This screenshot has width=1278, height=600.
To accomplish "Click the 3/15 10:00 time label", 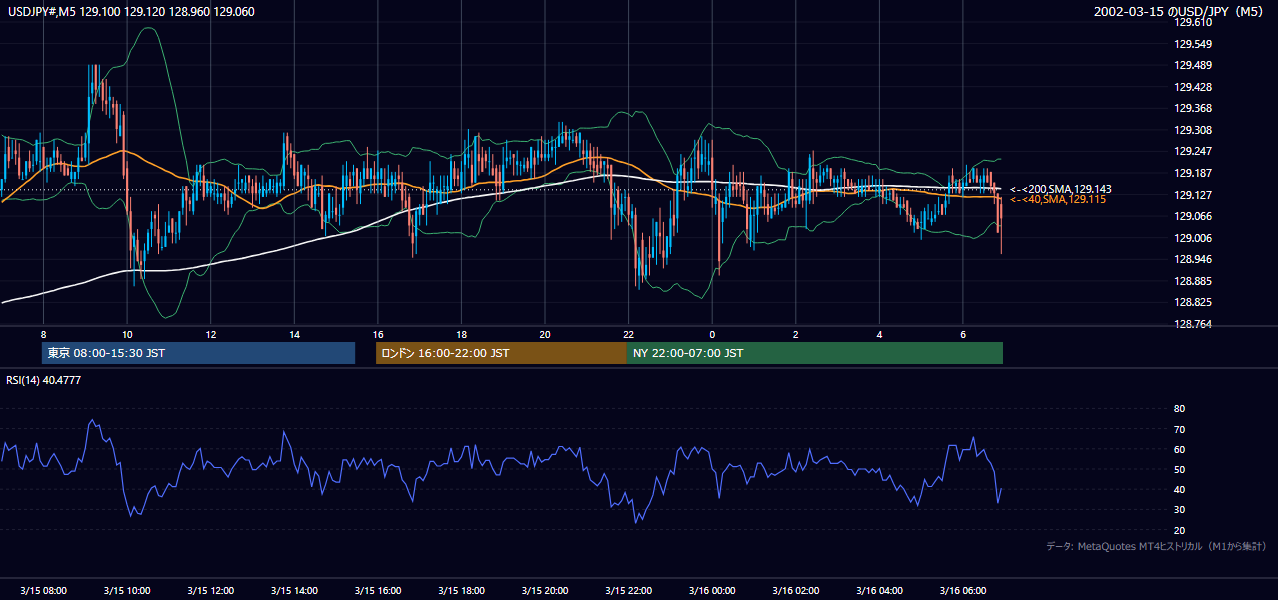I will tap(127, 591).
